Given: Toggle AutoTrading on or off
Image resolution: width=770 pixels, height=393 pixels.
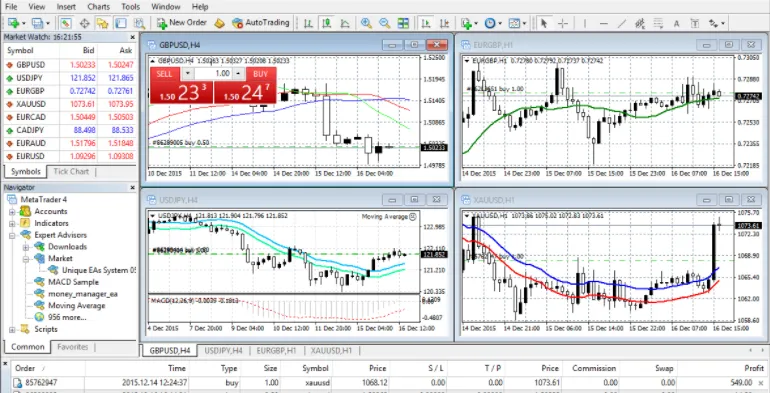Looking at the screenshot, I should pos(261,23).
